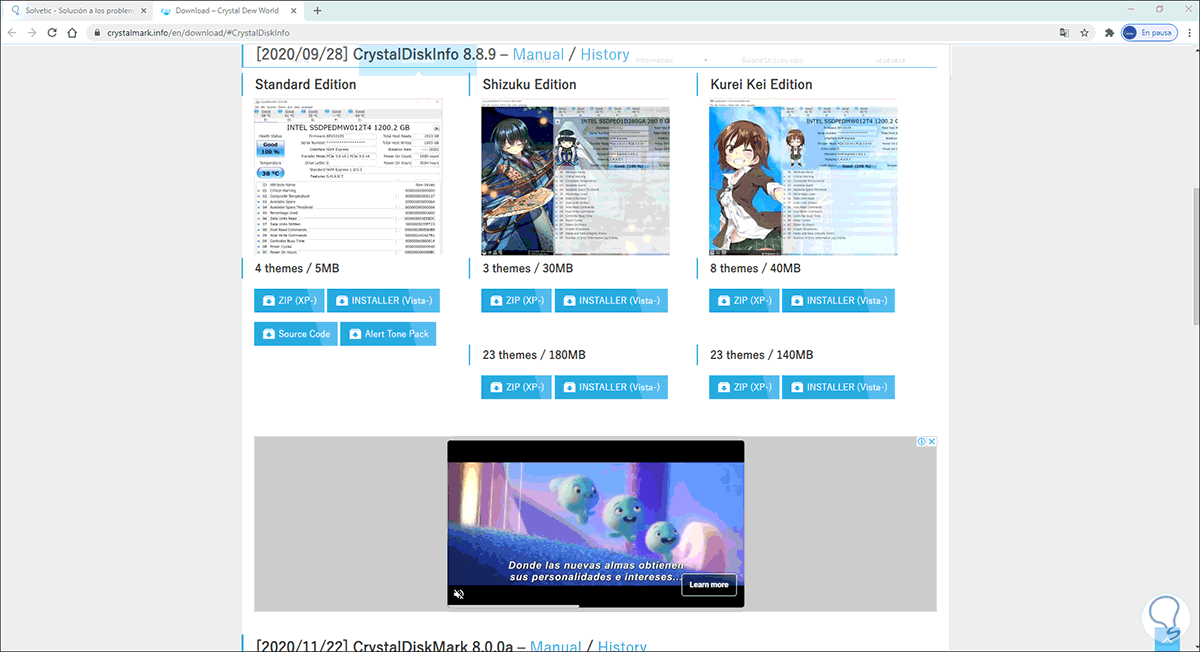Open Standard Edition screenshot thumbnail
The height and width of the screenshot is (652, 1200).
click(349, 177)
